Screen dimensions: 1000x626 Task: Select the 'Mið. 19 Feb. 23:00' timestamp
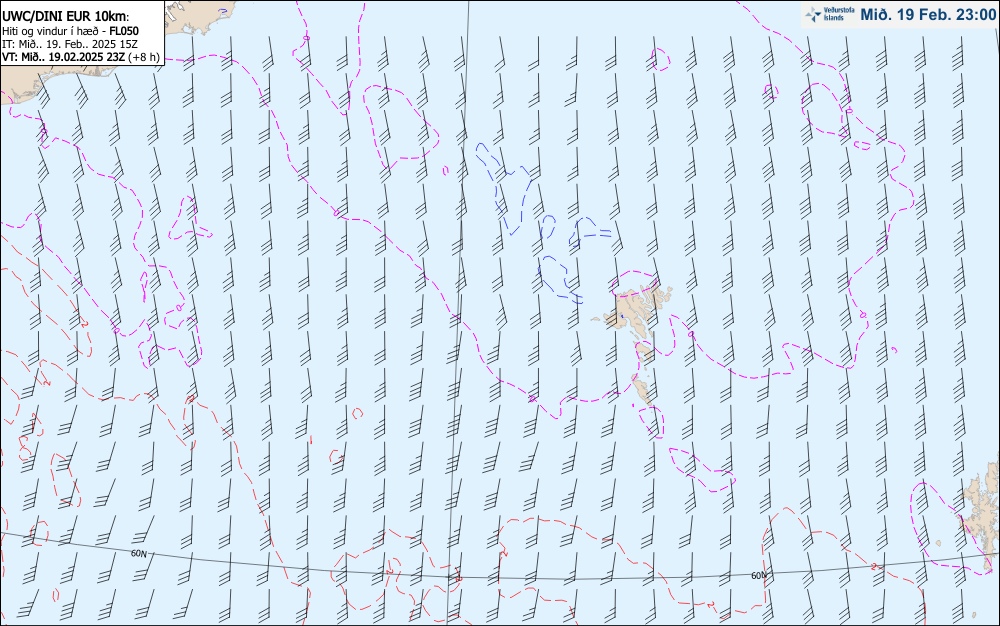coord(928,15)
